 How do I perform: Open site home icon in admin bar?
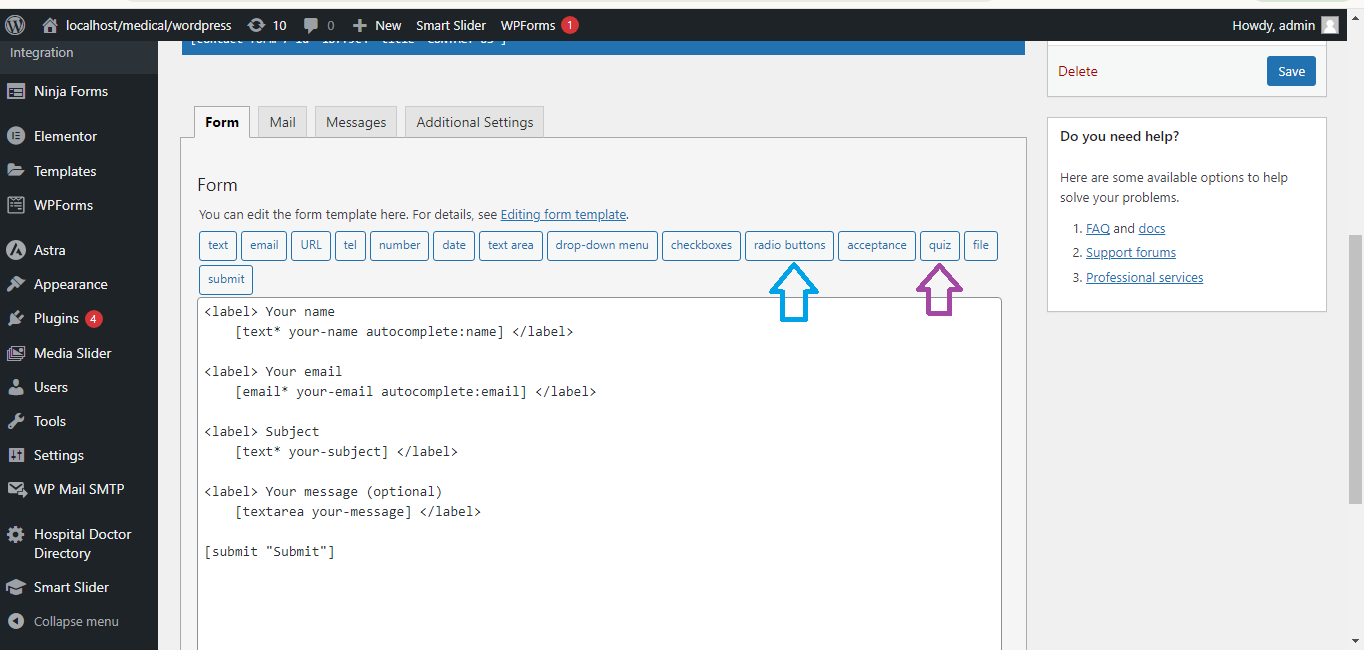click(50, 25)
